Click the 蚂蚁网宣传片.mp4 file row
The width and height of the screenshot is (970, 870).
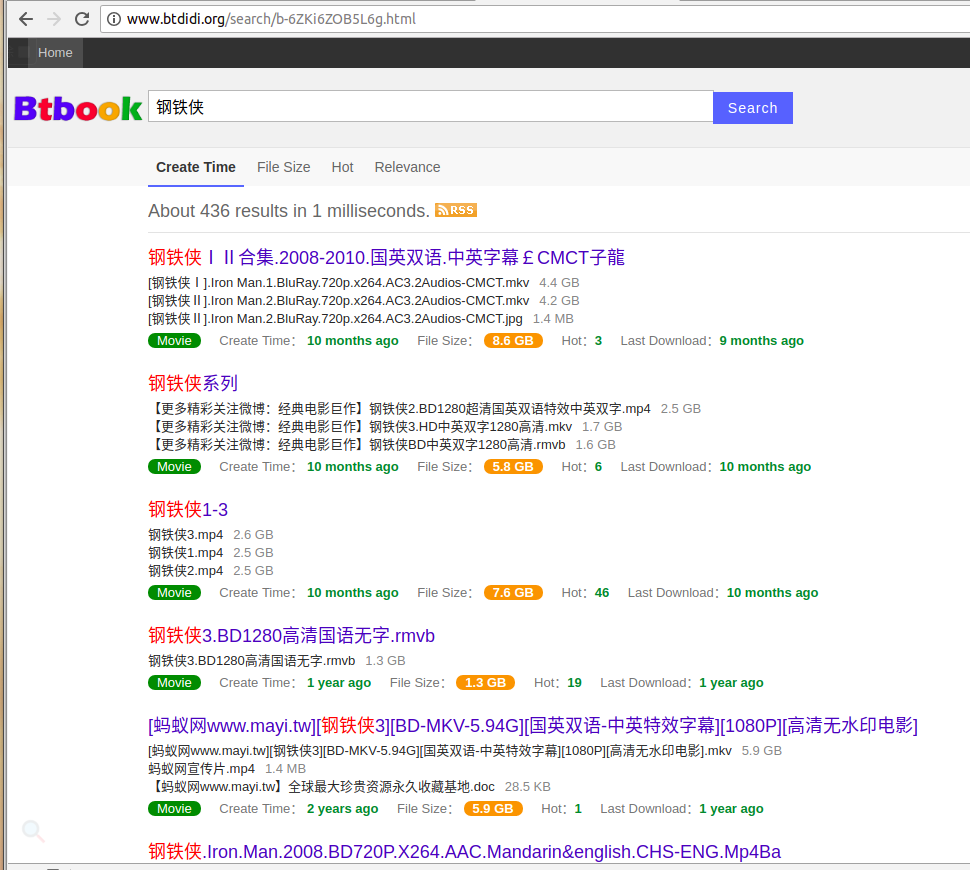click(x=227, y=769)
